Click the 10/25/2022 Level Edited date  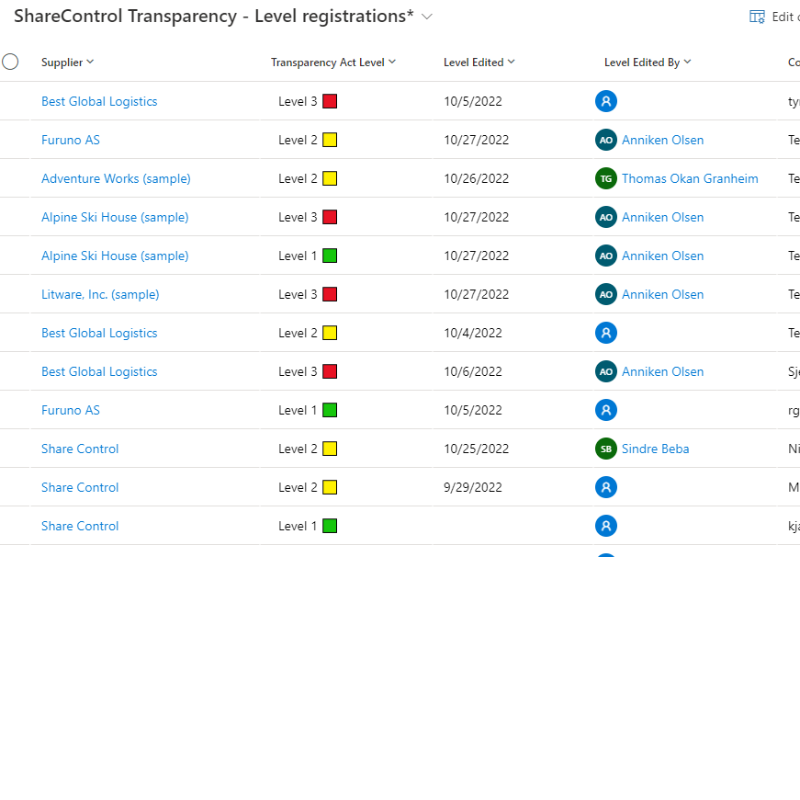[476, 449]
